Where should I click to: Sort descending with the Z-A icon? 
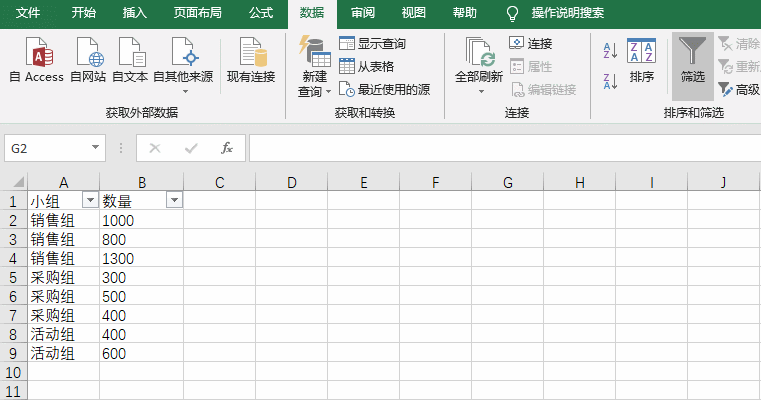pyautogui.click(x=610, y=81)
